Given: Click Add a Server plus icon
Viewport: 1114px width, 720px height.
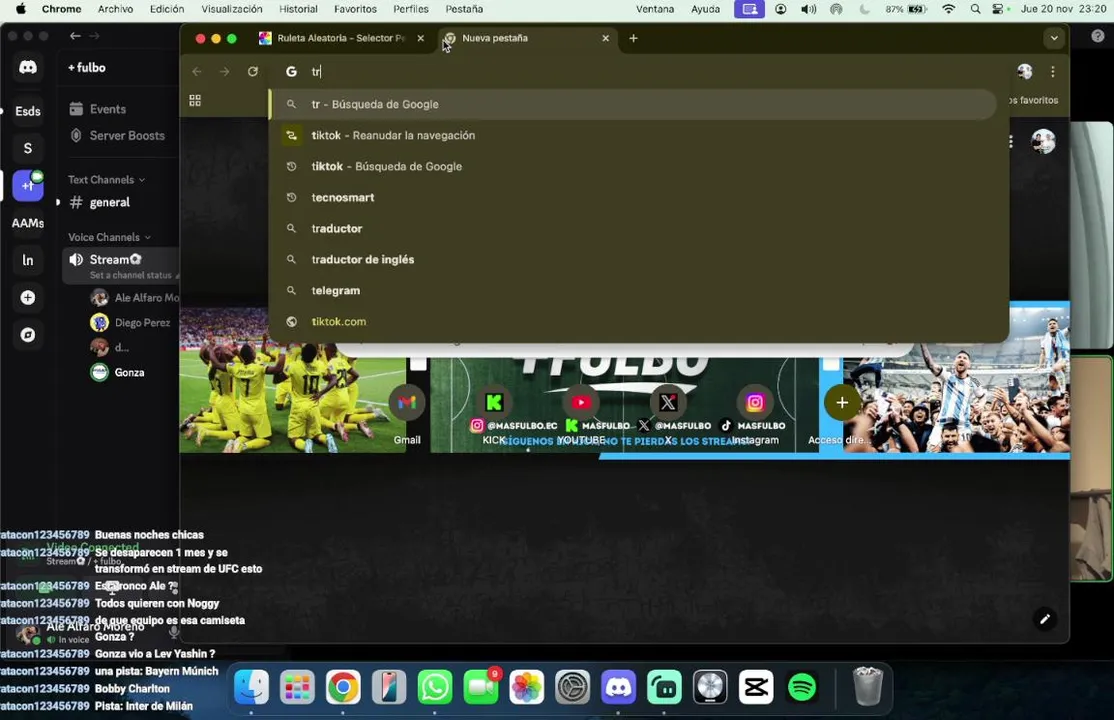Looking at the screenshot, I should tap(28, 298).
